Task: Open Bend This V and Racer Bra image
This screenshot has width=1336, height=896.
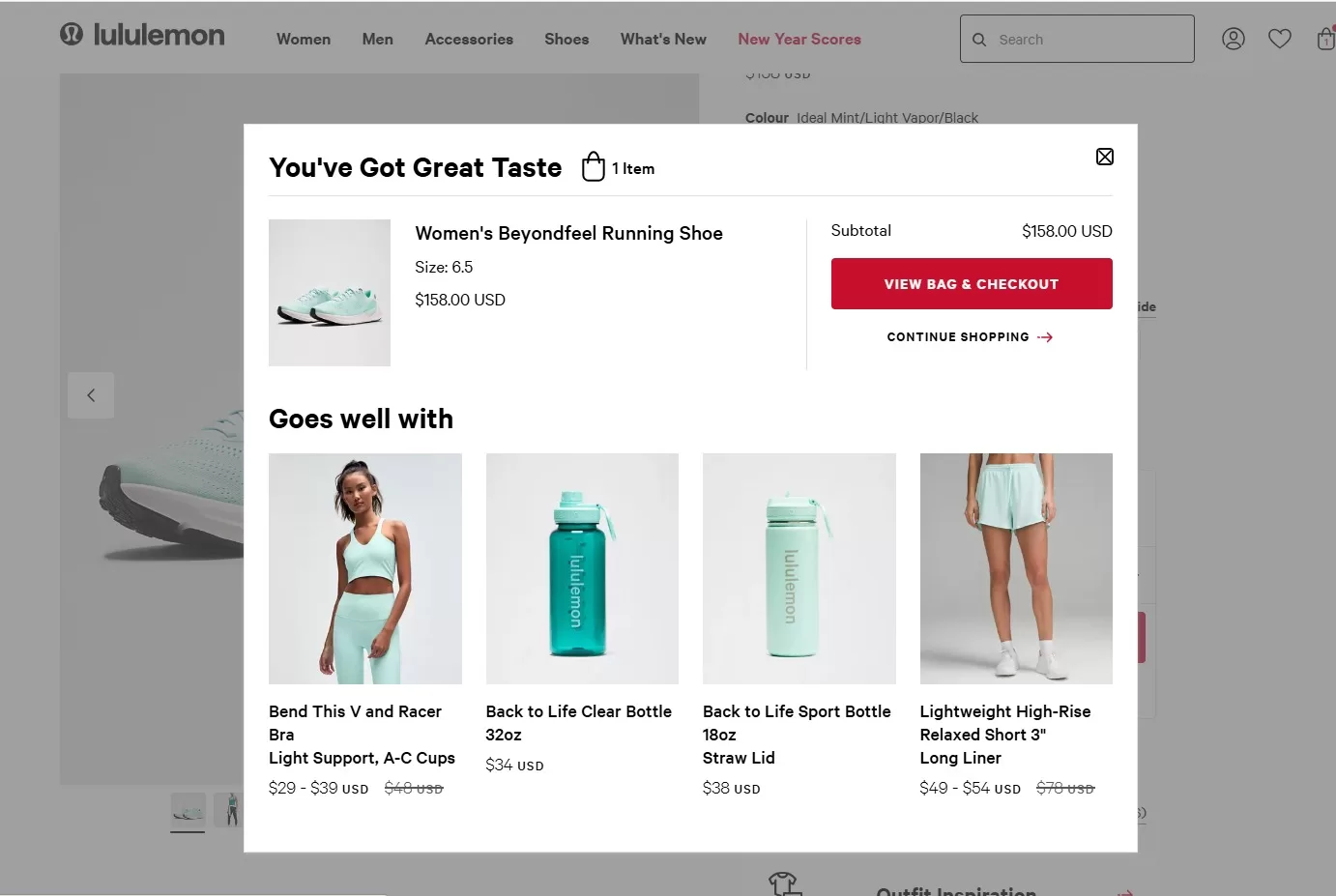Action: (365, 568)
